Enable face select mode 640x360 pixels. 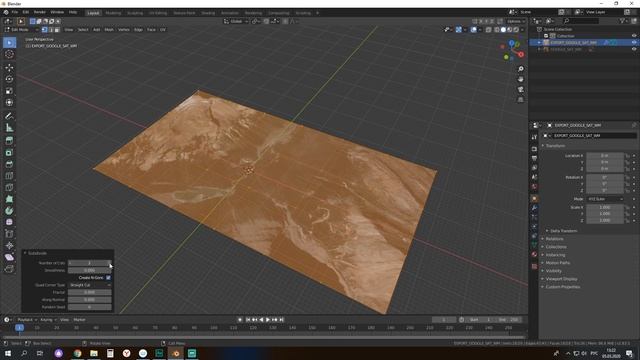tap(57, 30)
